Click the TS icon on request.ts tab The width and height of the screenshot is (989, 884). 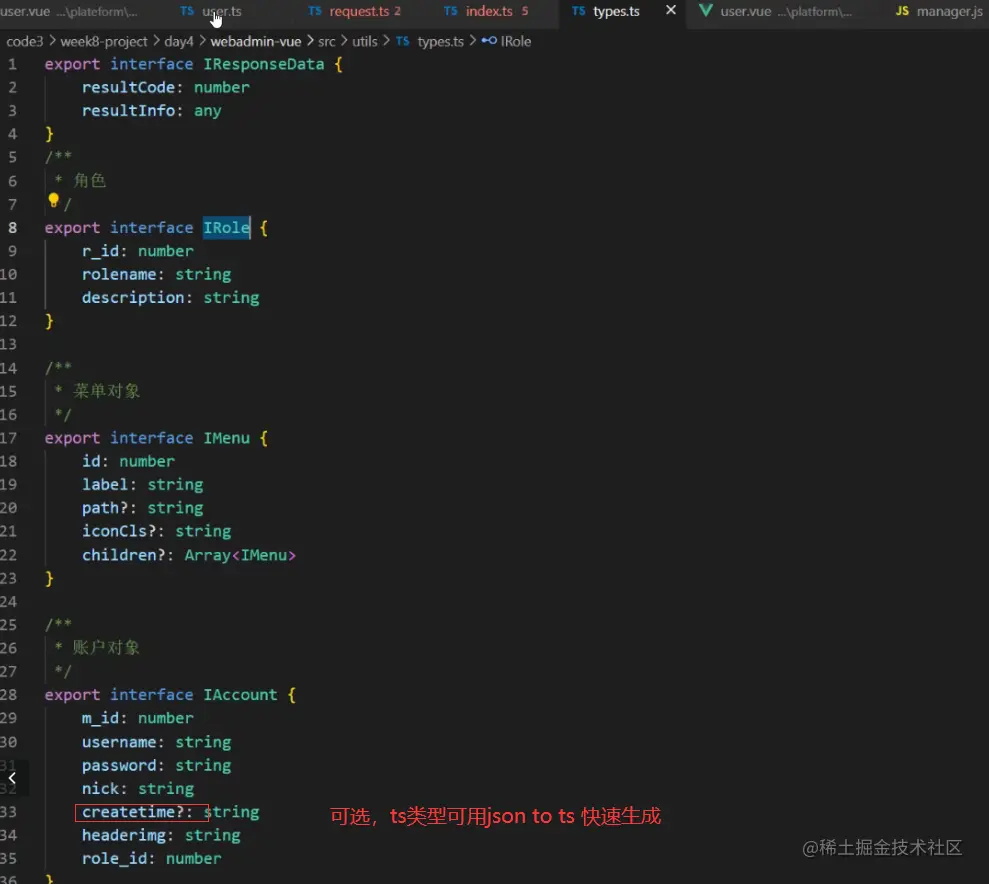(x=315, y=11)
